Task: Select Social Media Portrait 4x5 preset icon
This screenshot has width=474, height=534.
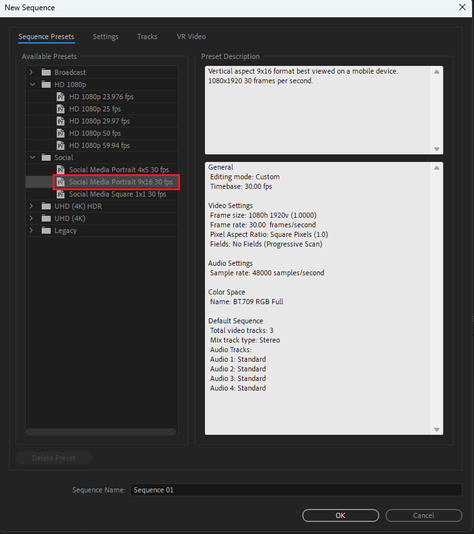Action: coord(61,170)
